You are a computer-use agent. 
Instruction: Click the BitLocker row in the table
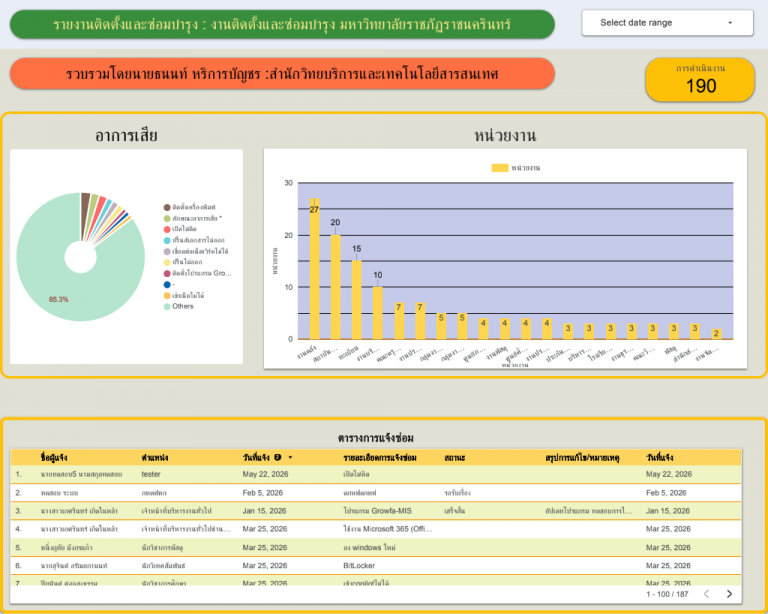[x=376, y=566]
